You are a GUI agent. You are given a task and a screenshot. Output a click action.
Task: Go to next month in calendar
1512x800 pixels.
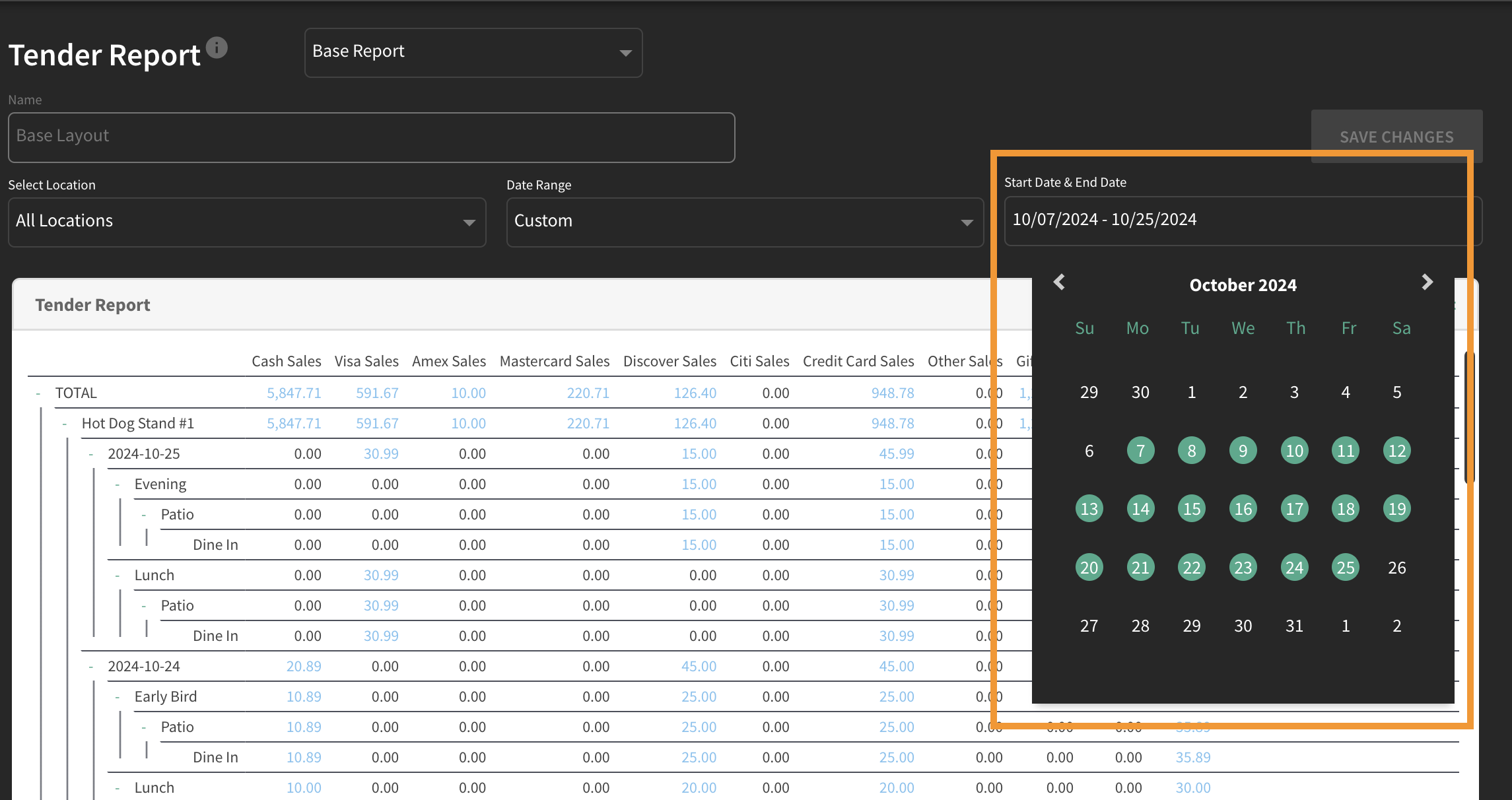tap(1427, 282)
